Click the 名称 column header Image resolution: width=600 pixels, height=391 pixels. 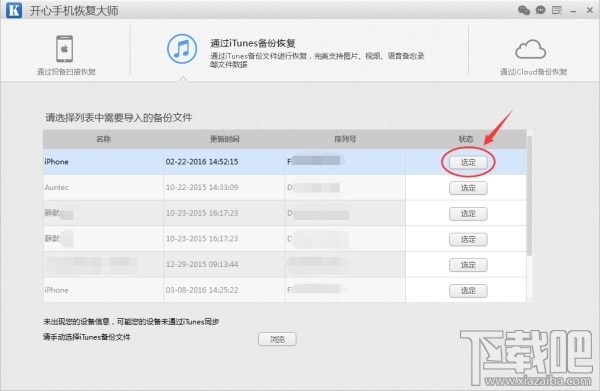pos(103,139)
